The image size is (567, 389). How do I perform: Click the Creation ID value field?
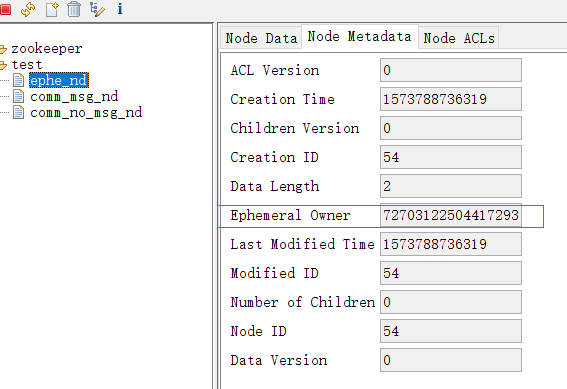[451, 157]
